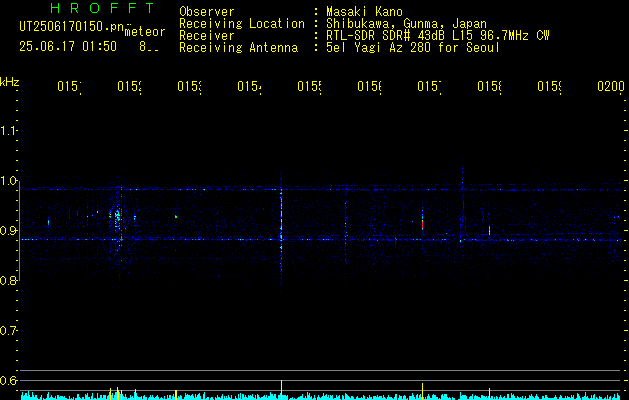Screen dimensions: 629x400
Task: Click the 0200 time axis label
Action: pos(611,86)
